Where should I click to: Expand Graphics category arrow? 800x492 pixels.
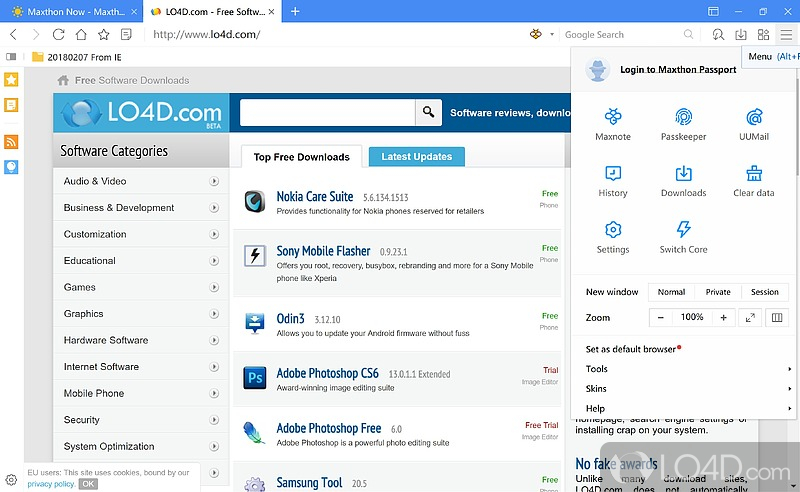tap(214, 314)
